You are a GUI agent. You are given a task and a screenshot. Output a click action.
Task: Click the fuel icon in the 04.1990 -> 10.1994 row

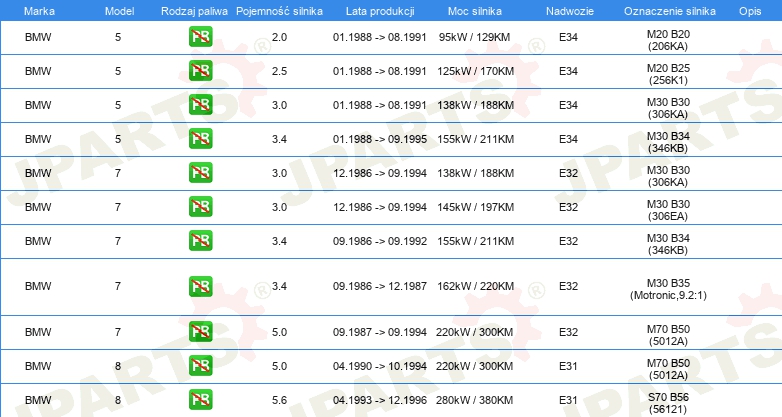pos(200,366)
